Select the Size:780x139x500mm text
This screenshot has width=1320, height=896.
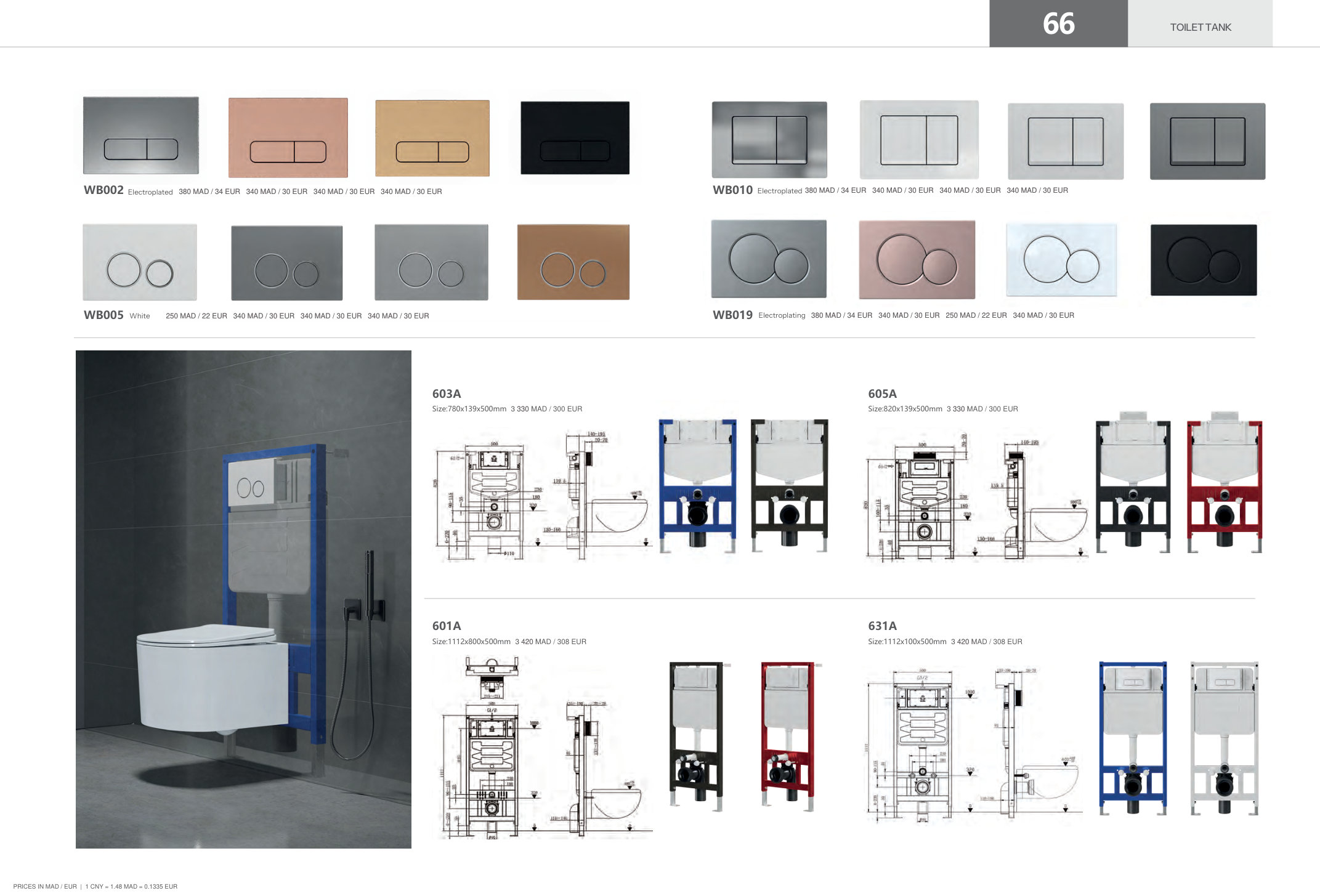[x=469, y=409]
